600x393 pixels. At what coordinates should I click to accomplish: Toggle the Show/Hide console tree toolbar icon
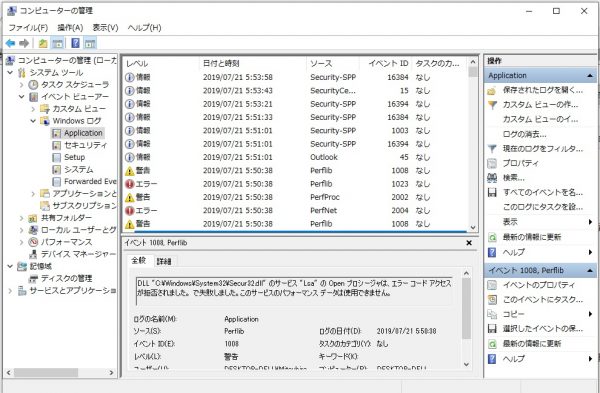point(57,43)
